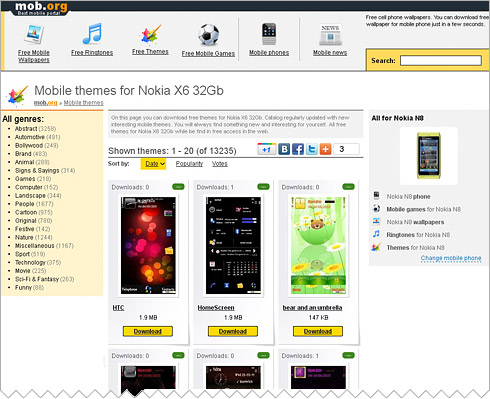The image size is (490, 399).
Task: Download the HTC theme
Action: coord(148,331)
